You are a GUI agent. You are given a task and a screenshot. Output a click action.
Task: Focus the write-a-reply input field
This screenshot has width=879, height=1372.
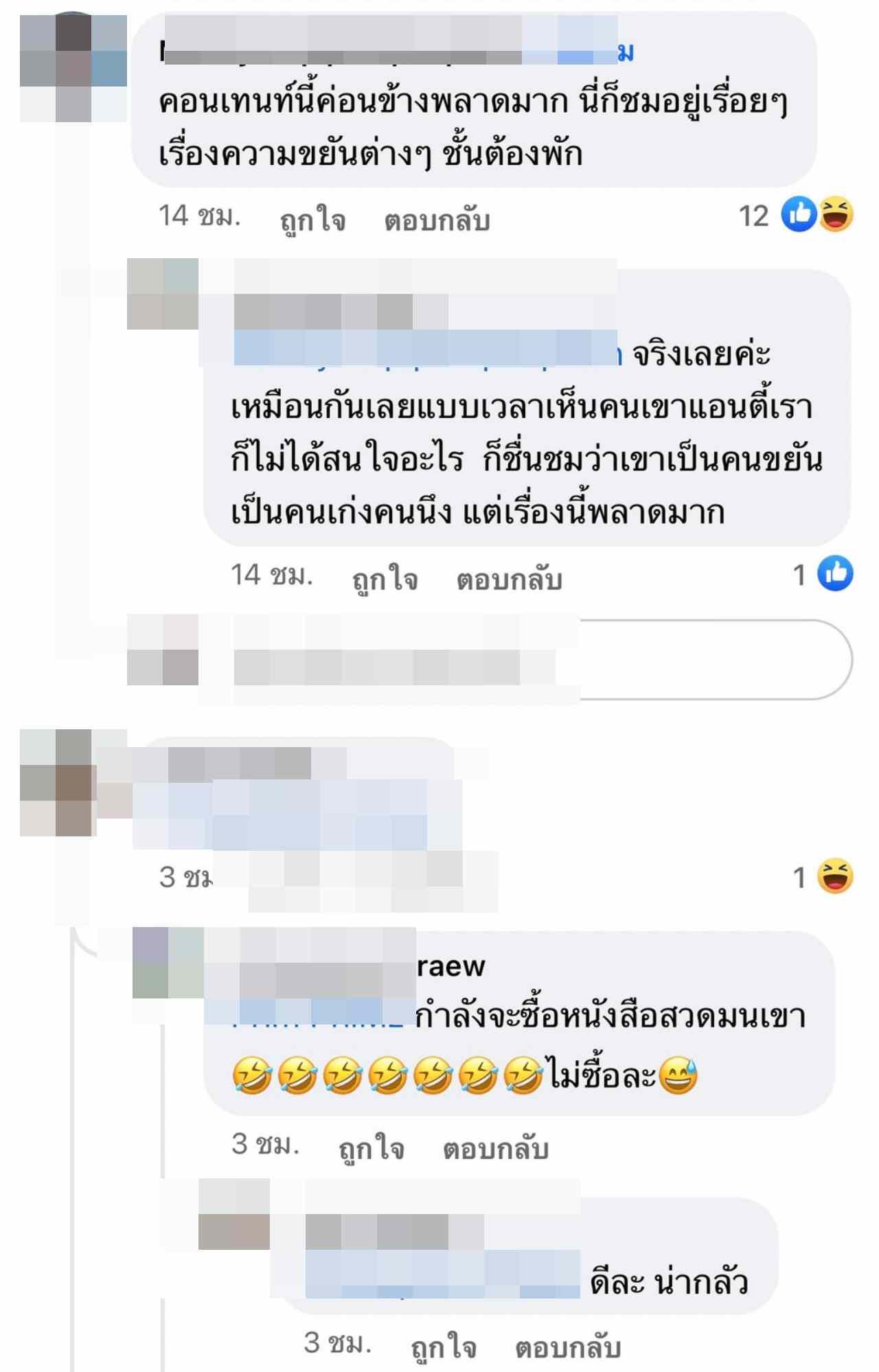525,660
